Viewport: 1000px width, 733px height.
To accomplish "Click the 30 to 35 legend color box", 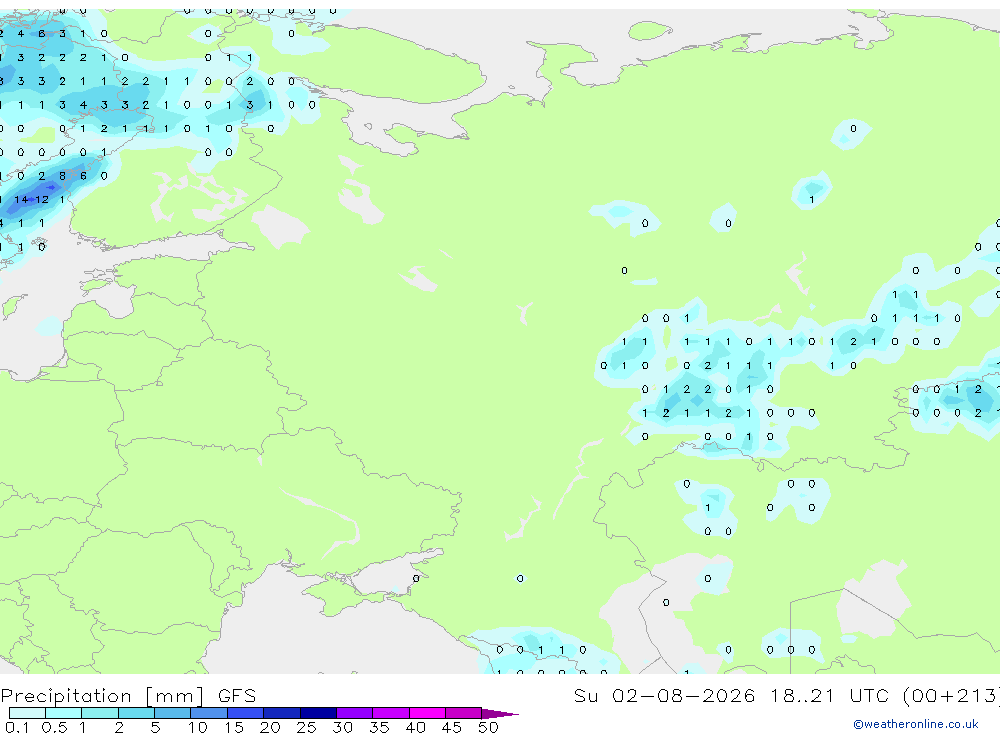I will pos(355,713).
